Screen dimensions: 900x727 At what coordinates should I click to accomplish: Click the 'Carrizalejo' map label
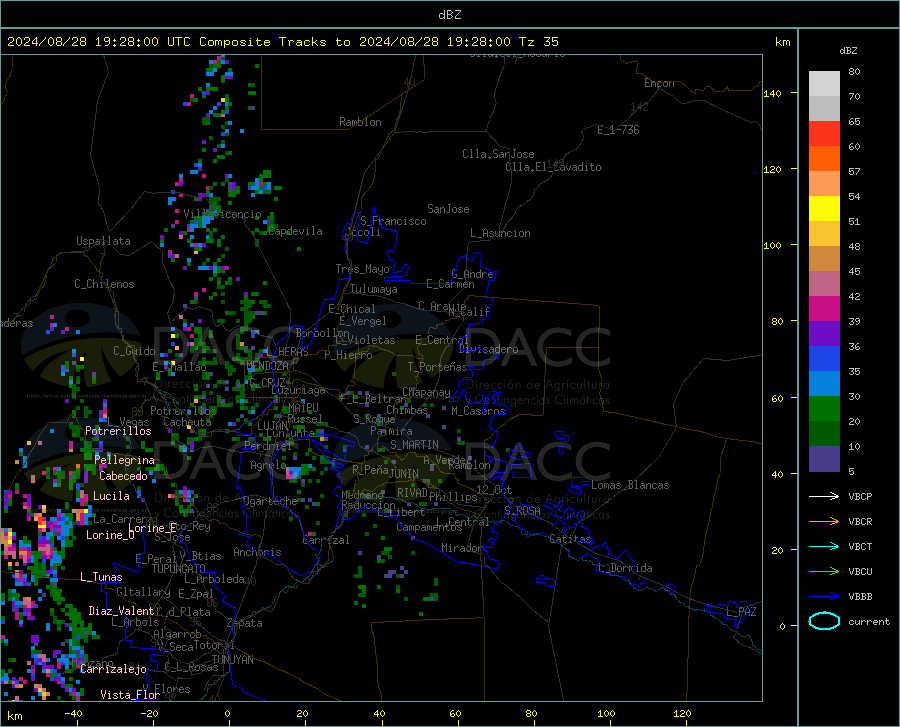click(x=113, y=669)
